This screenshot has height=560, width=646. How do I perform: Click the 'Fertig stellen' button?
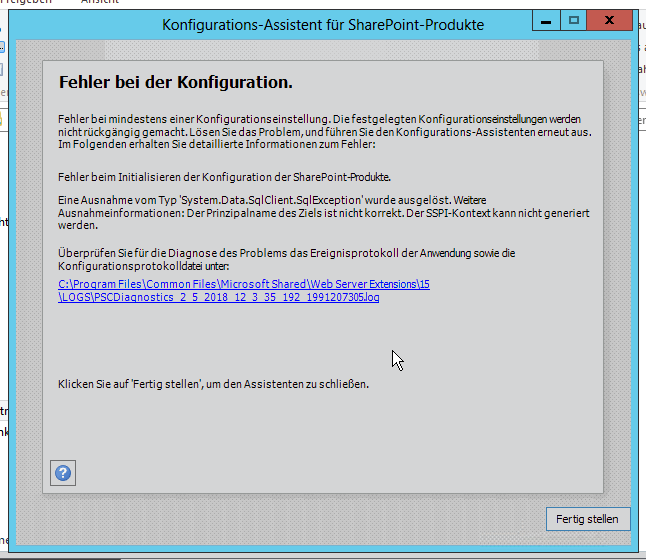tap(588, 519)
